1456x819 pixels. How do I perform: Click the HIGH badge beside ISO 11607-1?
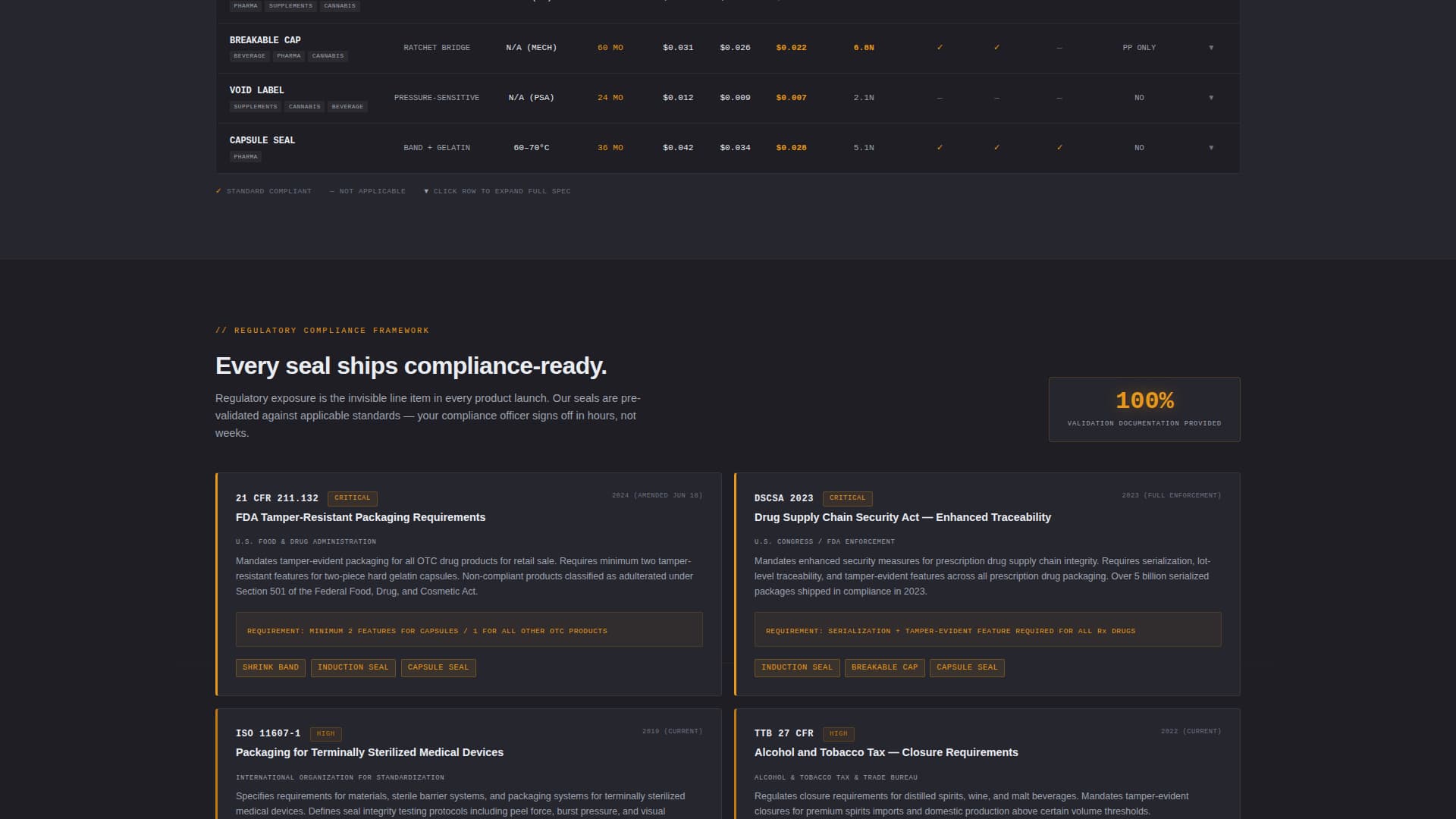[x=326, y=734]
